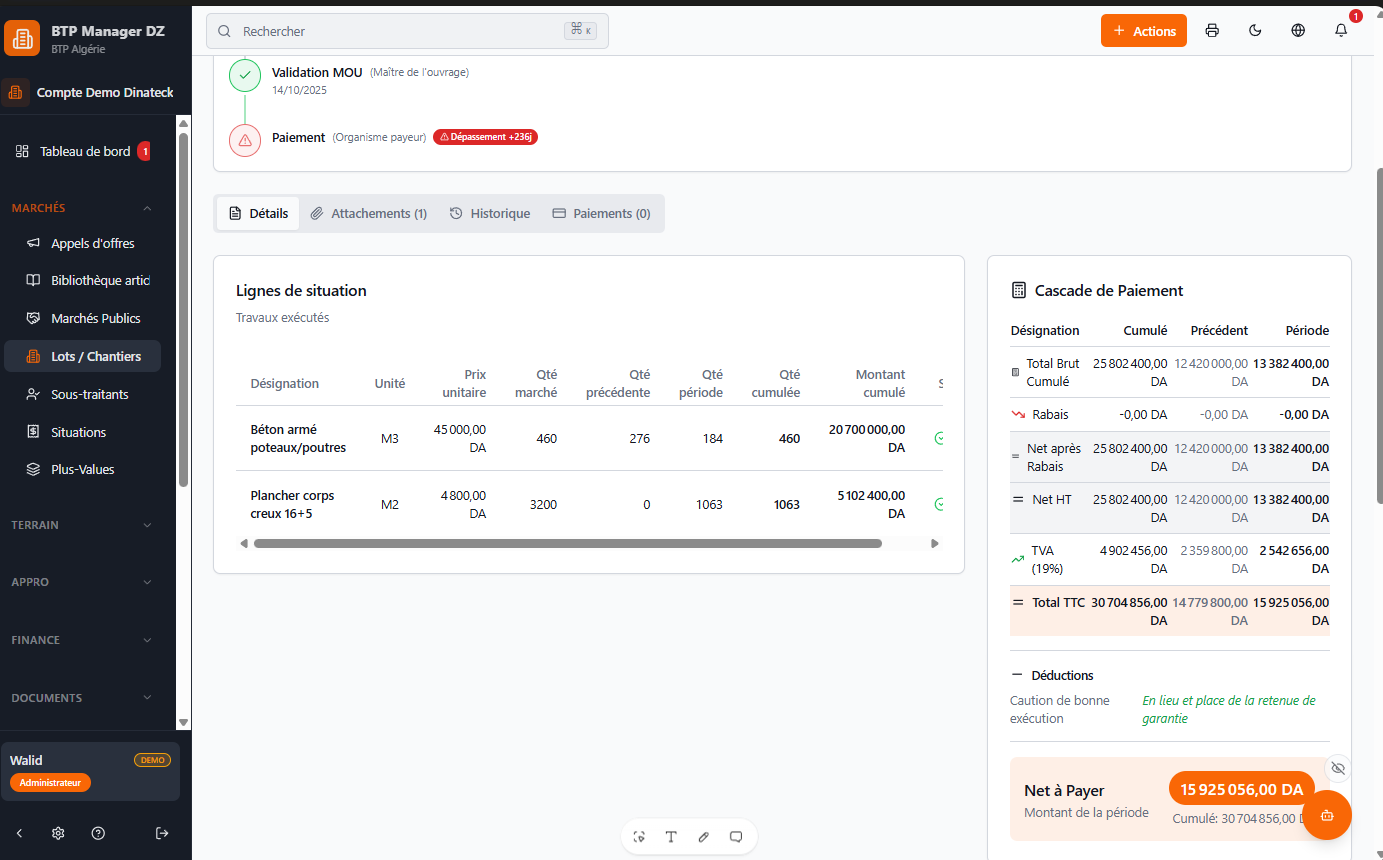Switch to the Attachements (1) tab

point(368,213)
